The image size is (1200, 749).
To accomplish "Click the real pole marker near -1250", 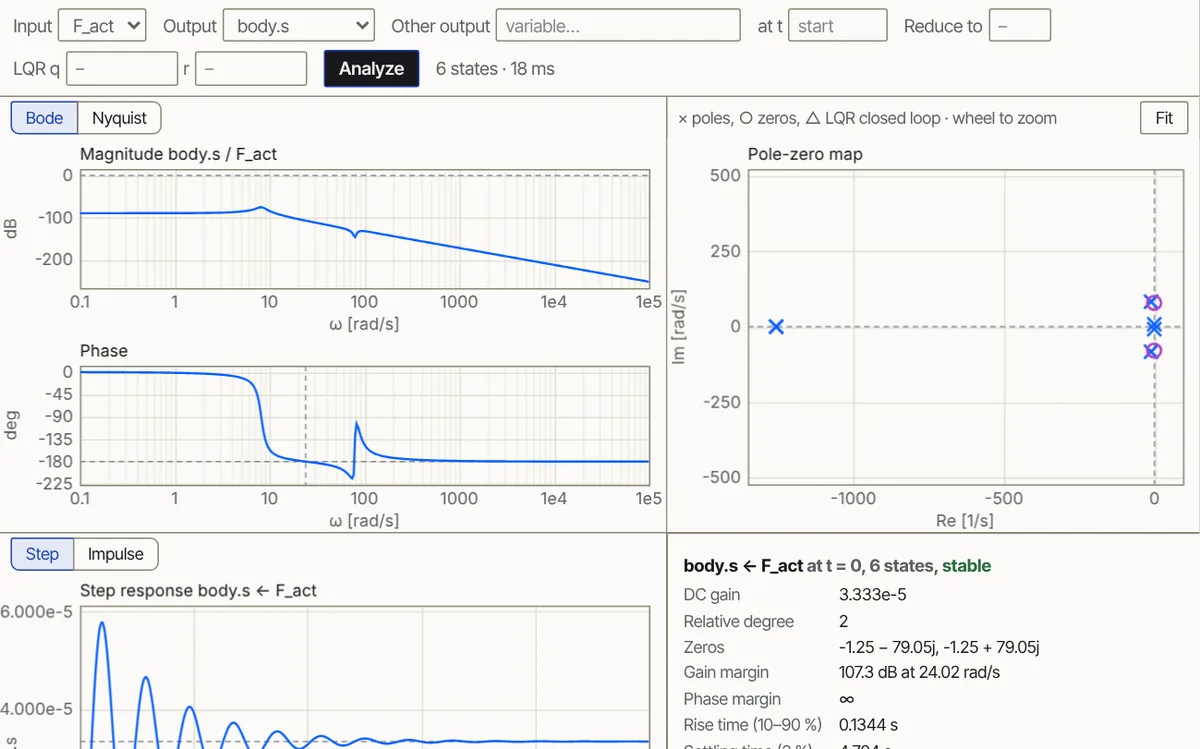I will 775,326.
